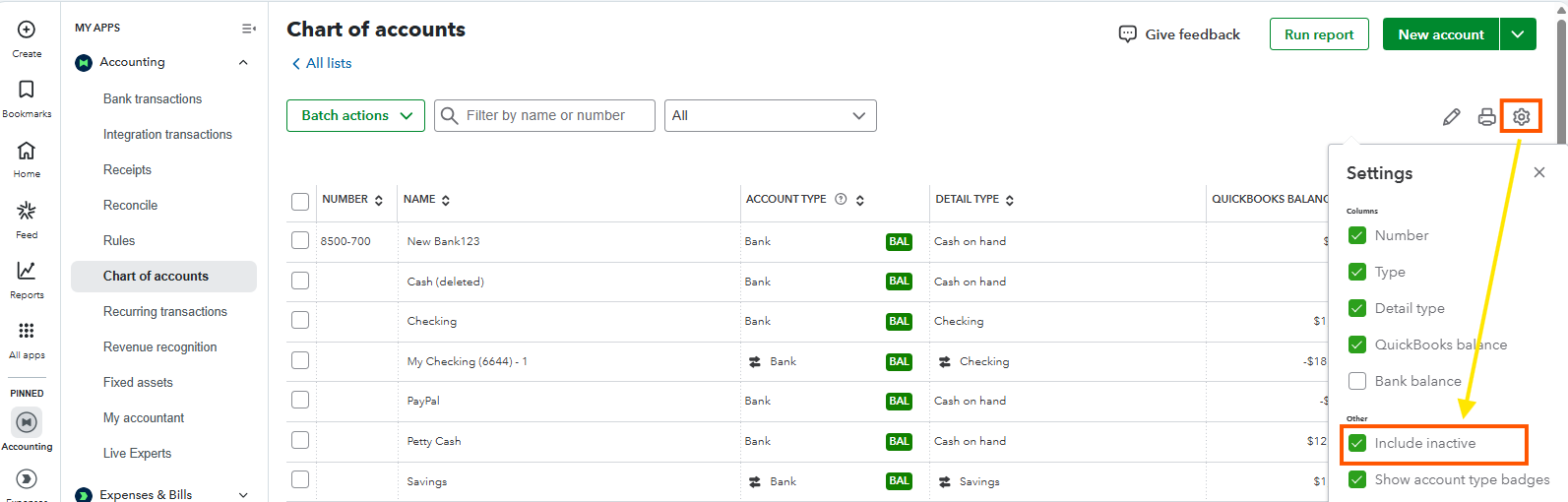Open the Feed sparkle icon

click(x=27, y=211)
